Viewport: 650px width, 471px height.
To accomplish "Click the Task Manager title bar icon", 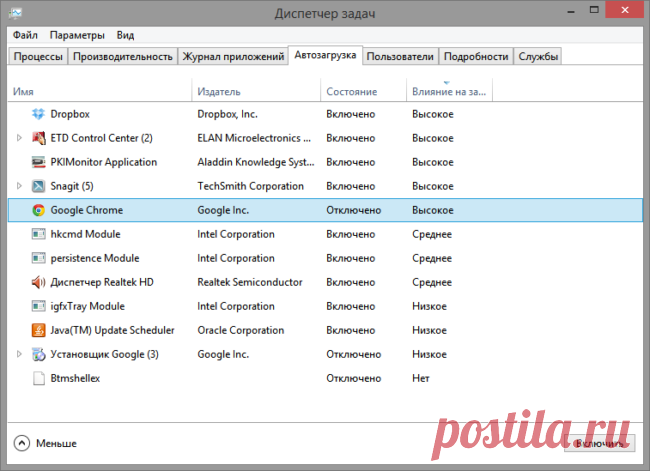I will (x=15, y=13).
